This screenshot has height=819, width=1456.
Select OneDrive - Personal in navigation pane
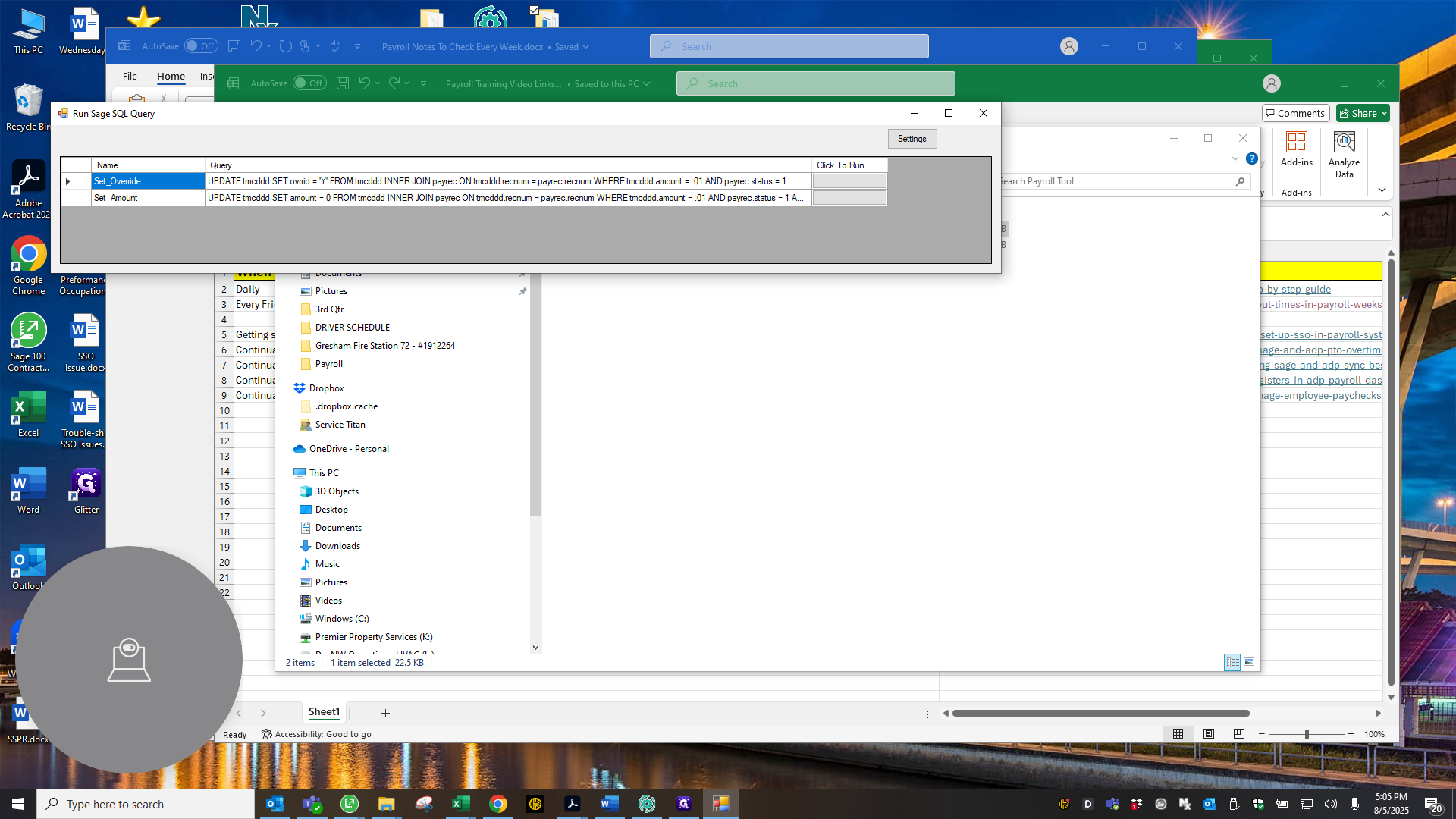[349, 449]
